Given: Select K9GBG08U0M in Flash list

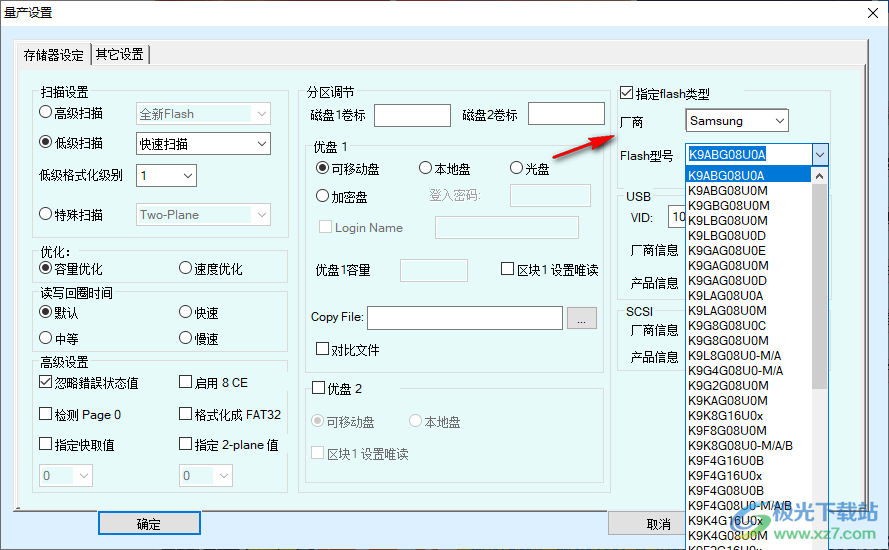Looking at the screenshot, I should pyautogui.click(x=748, y=205).
